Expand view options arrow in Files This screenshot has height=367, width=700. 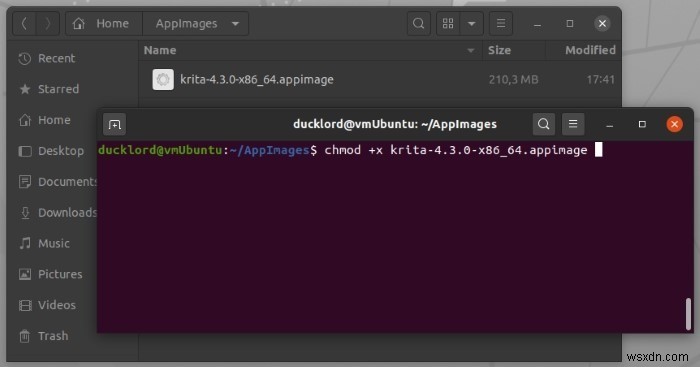pos(471,24)
